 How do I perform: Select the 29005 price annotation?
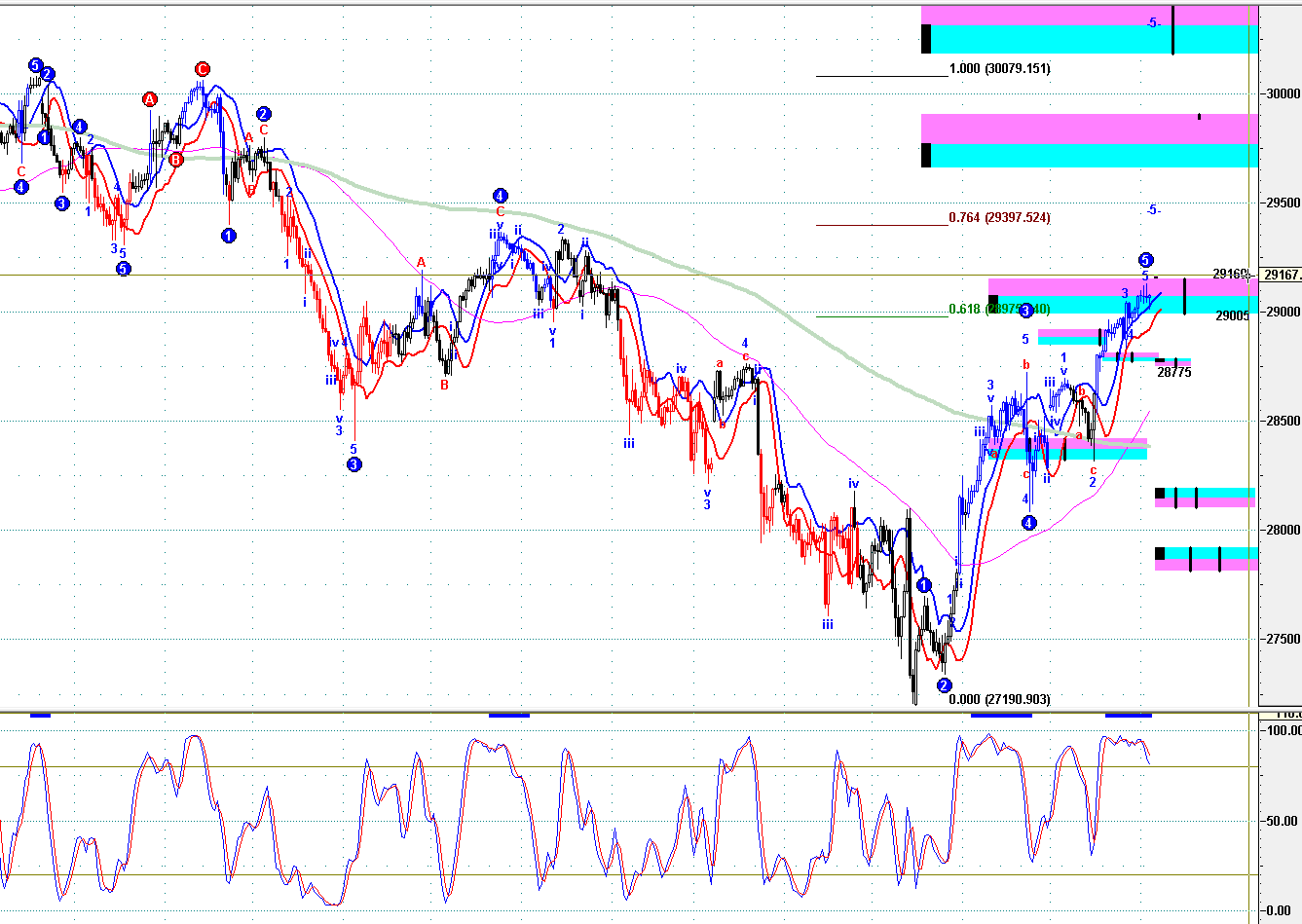pos(1232,315)
